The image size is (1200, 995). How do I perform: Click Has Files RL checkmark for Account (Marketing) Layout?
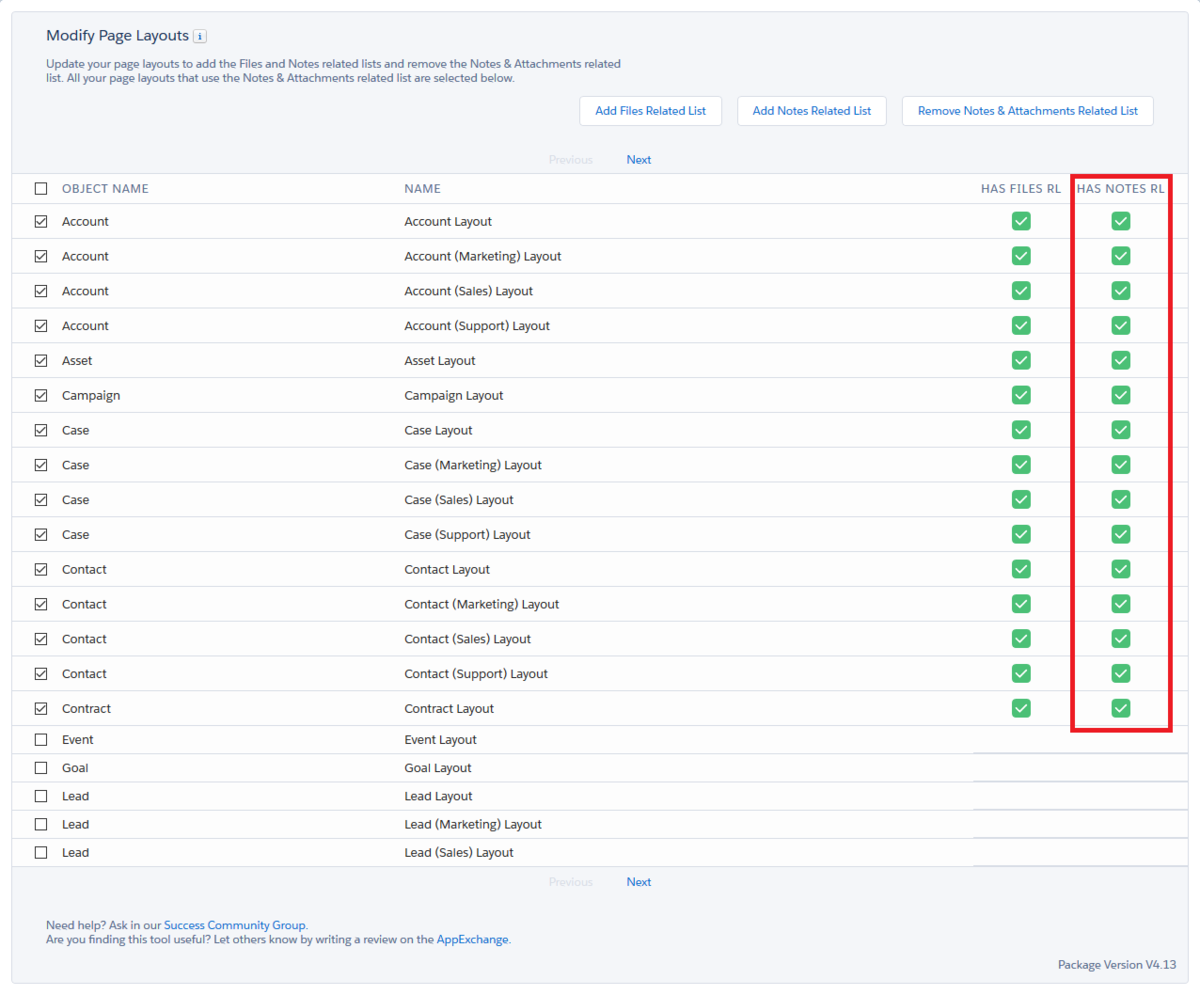(1021, 256)
